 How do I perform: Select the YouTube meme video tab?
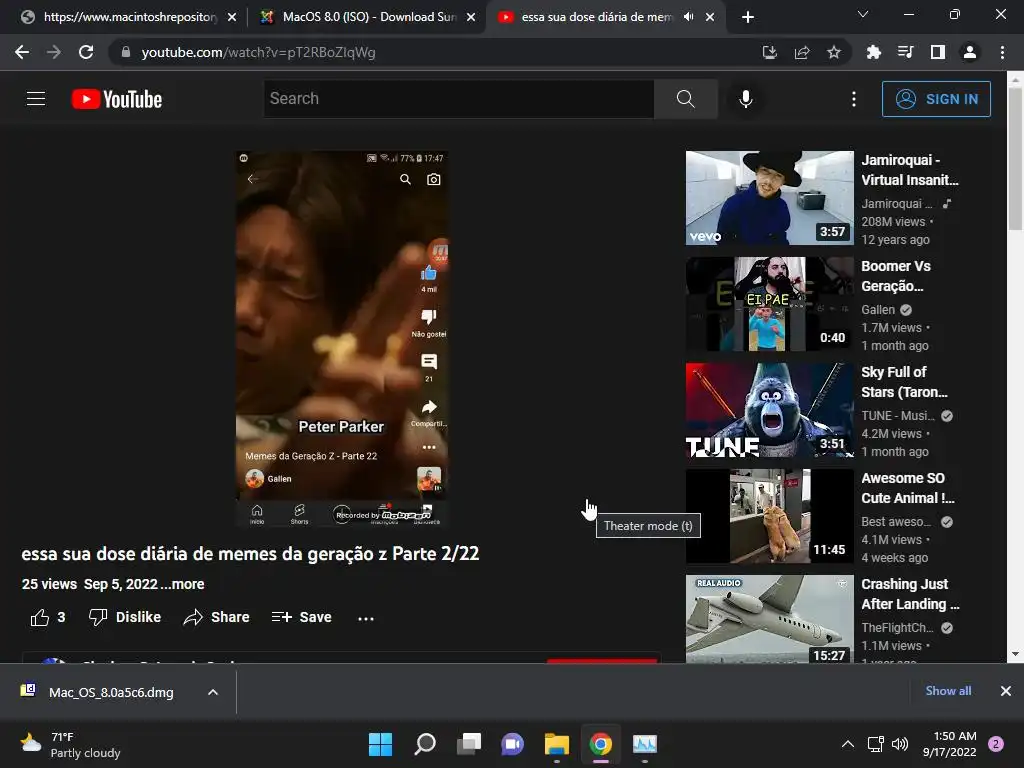pos(596,17)
